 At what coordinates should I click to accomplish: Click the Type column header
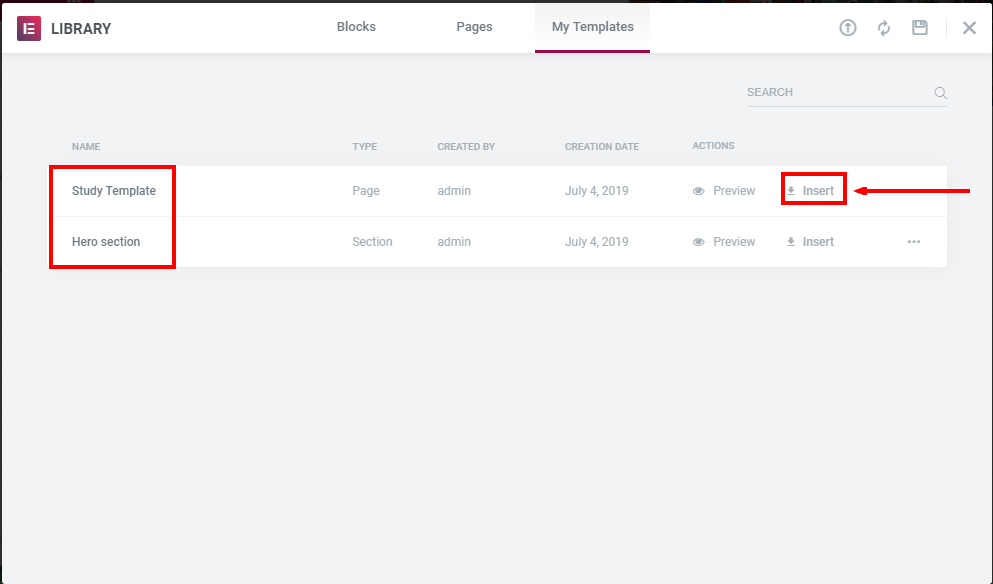(364, 146)
